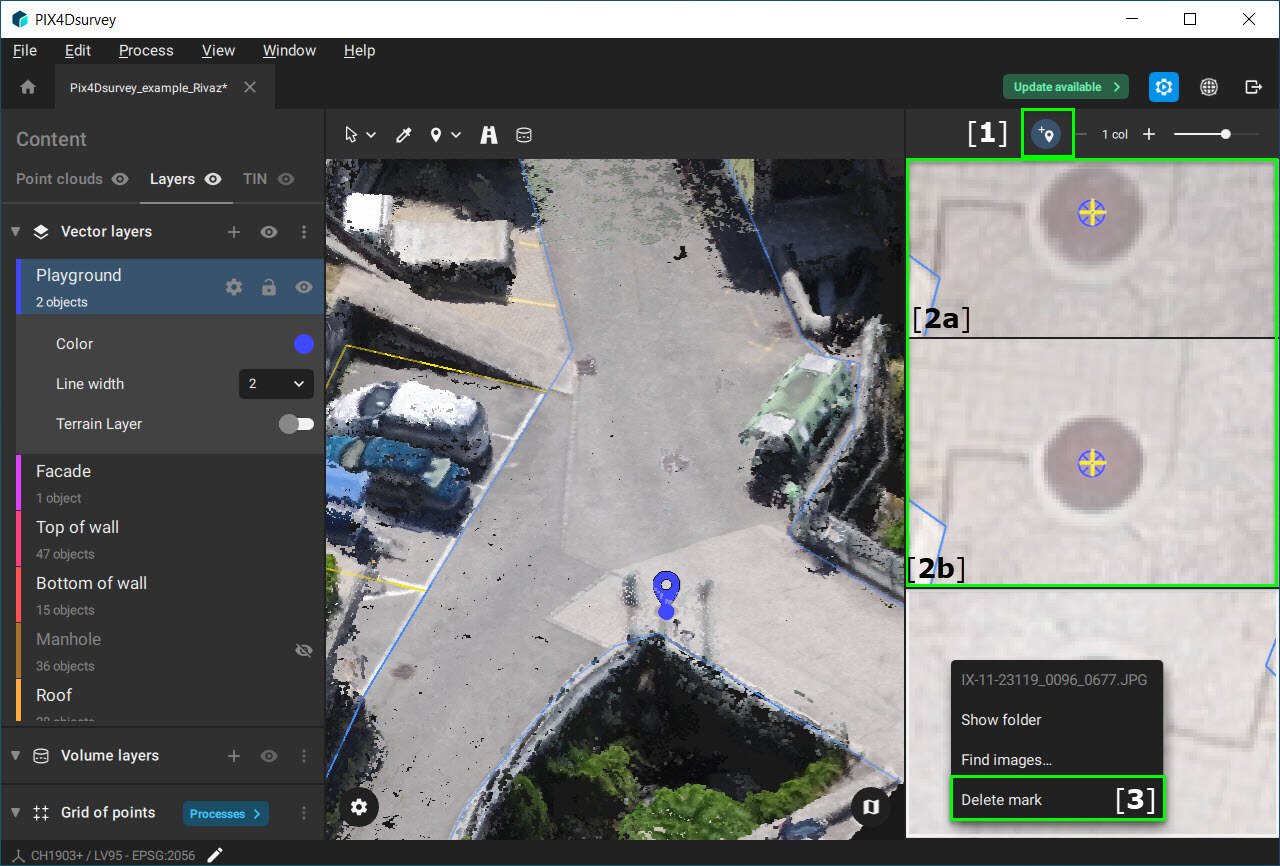Viewport: 1280px width, 866px height.
Task: Select the road/path tool icon
Action: click(x=488, y=135)
